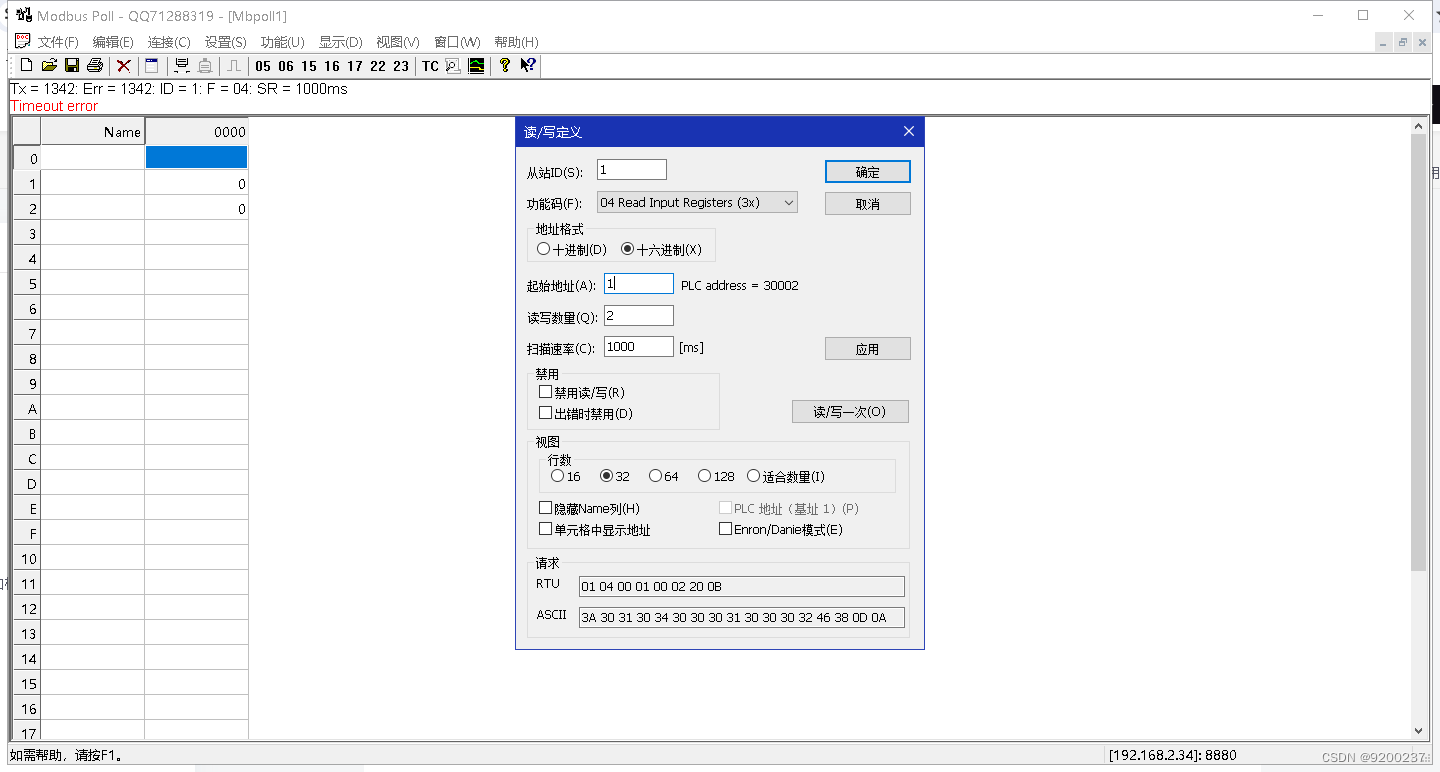Click the 确定 button
The width and height of the screenshot is (1440, 772).
click(x=867, y=172)
